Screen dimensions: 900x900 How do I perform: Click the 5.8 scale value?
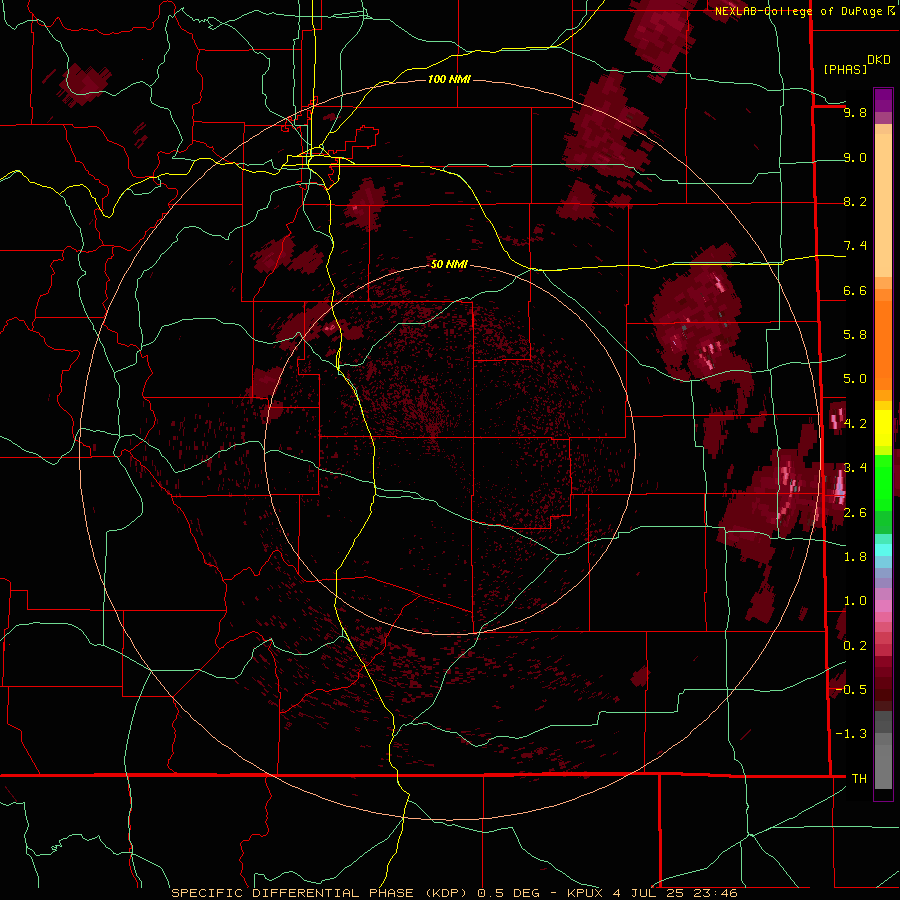(x=855, y=335)
